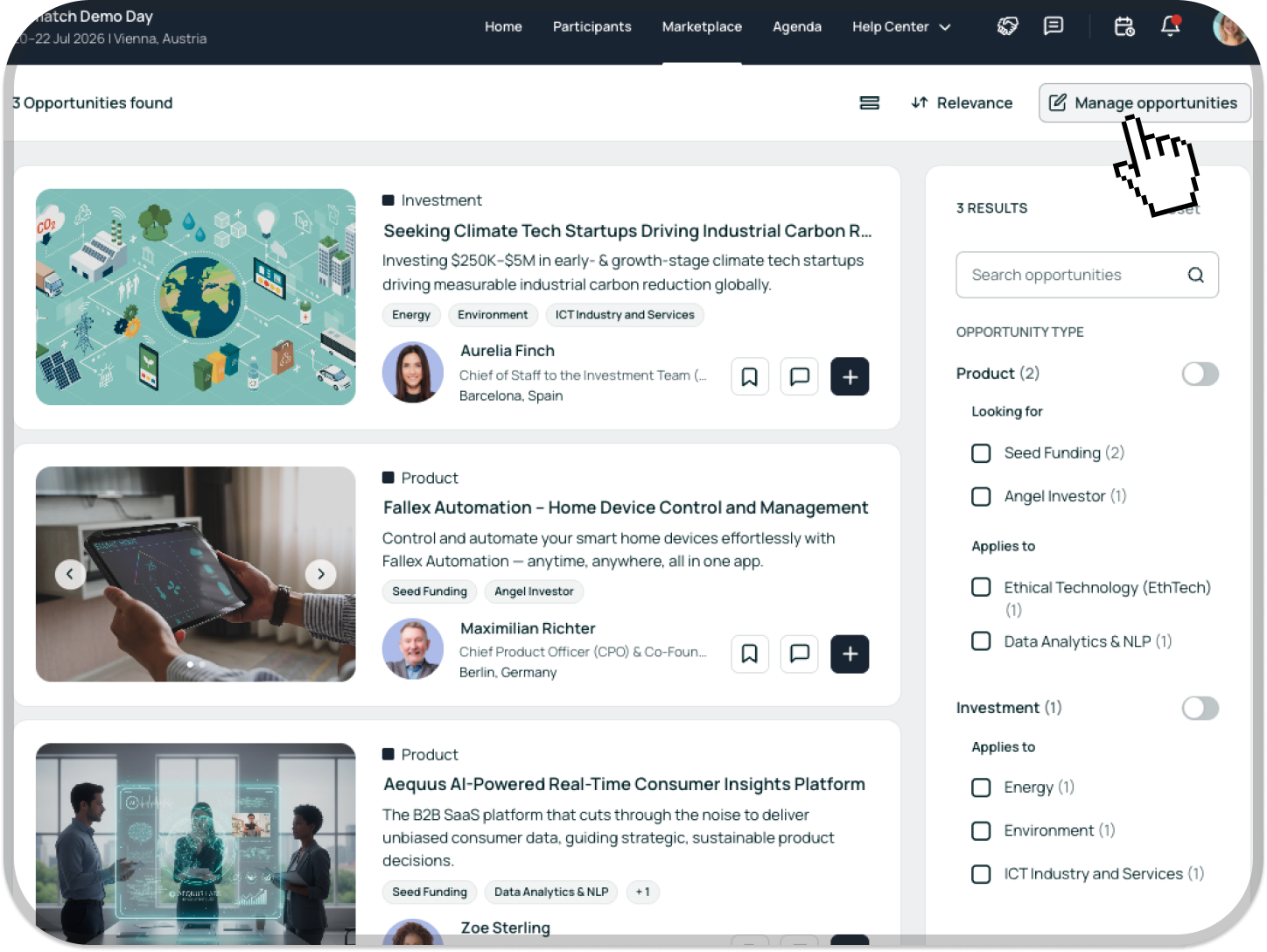Show previous image on Fallex Automation card

(70, 574)
